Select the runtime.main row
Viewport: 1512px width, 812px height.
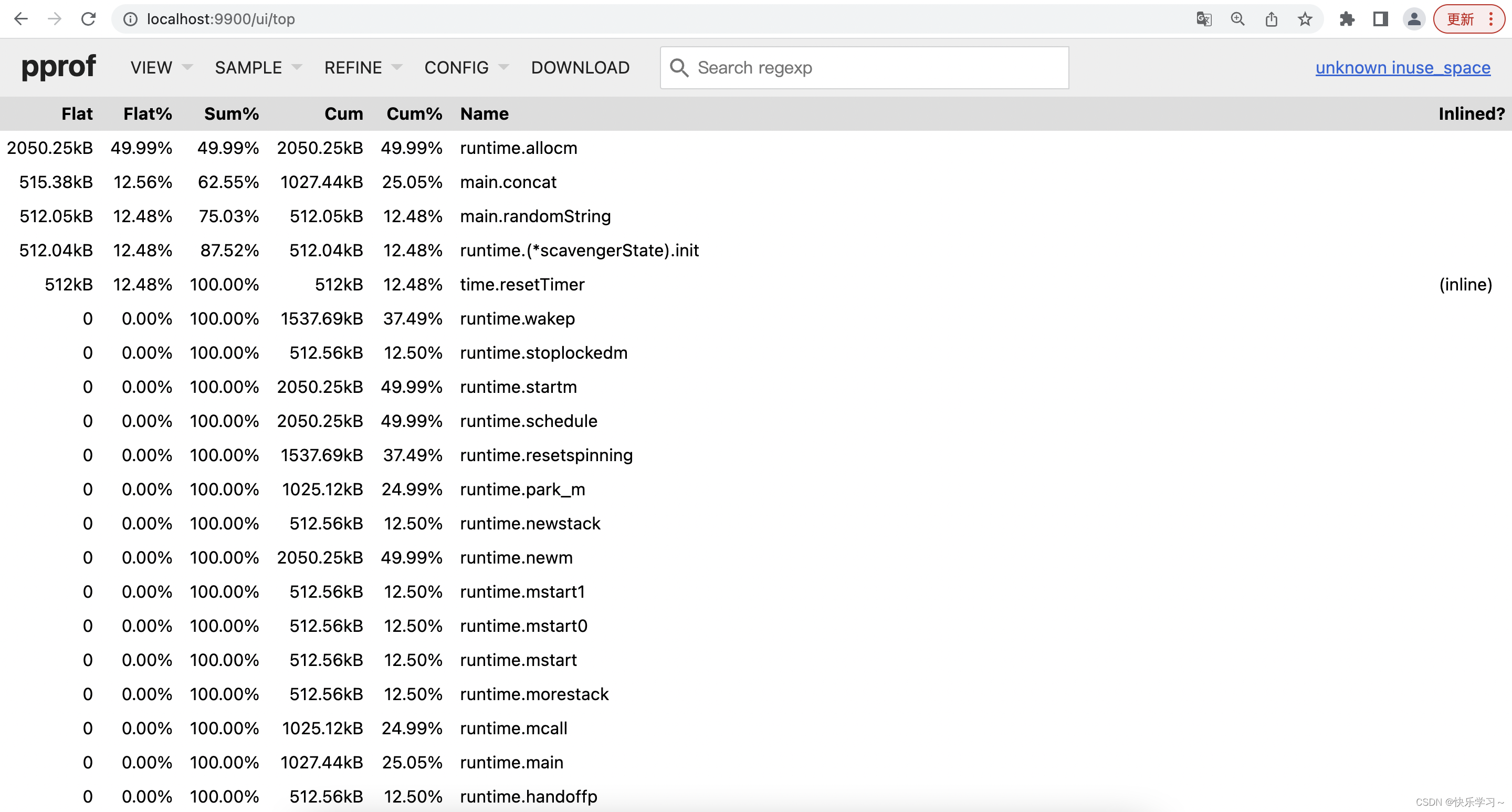point(756,762)
